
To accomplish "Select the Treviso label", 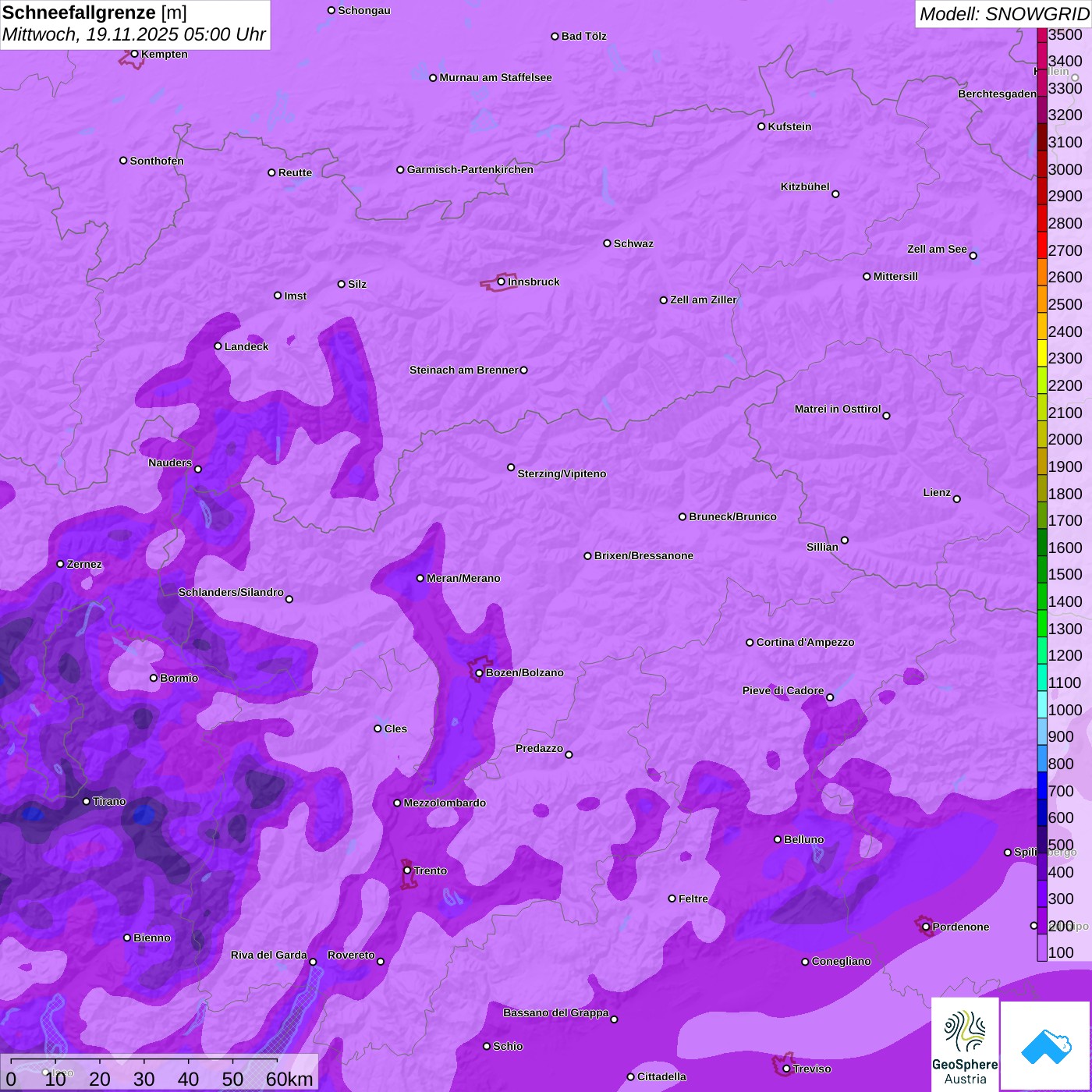I will [x=812, y=1069].
